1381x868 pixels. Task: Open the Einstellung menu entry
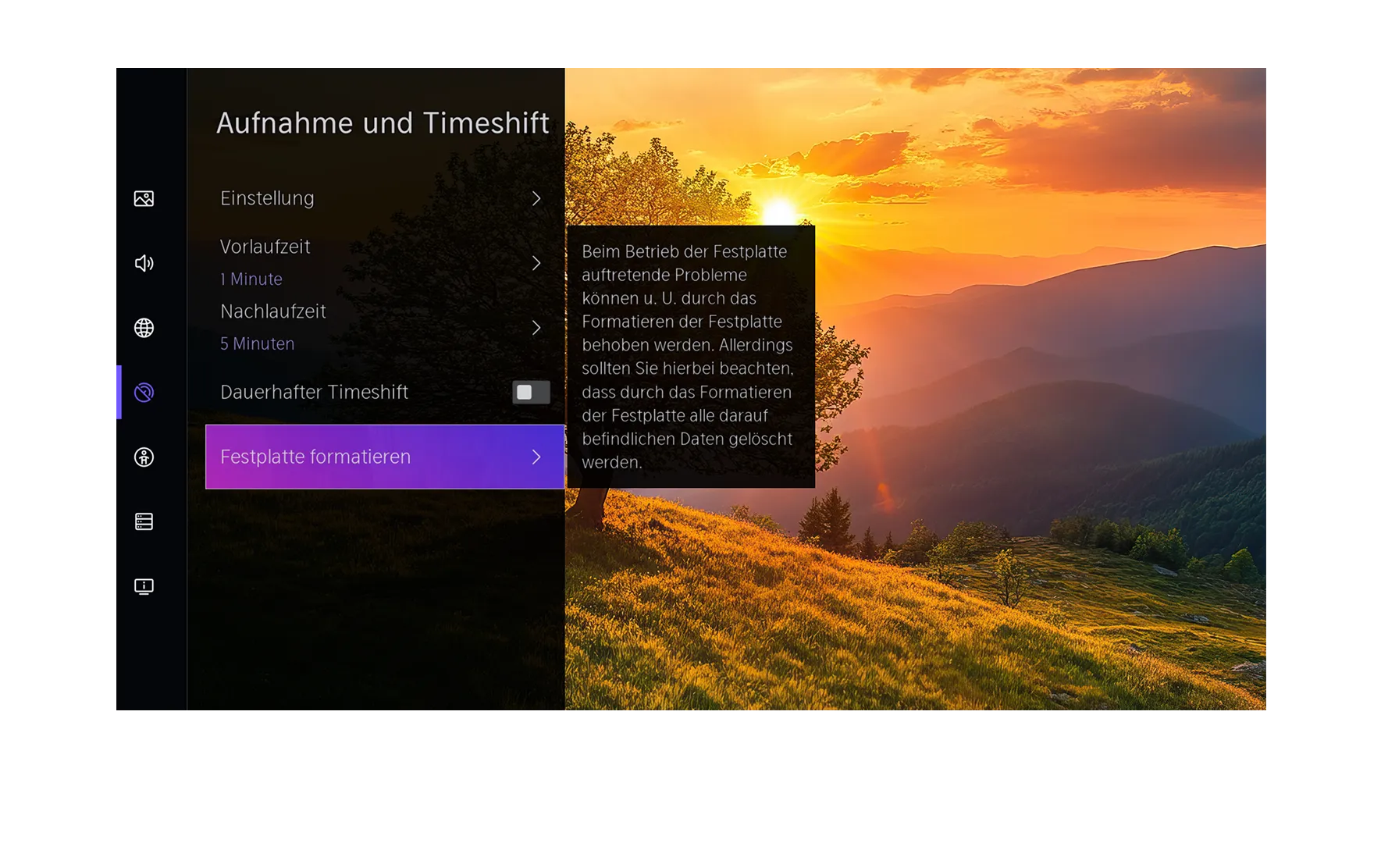(x=267, y=198)
